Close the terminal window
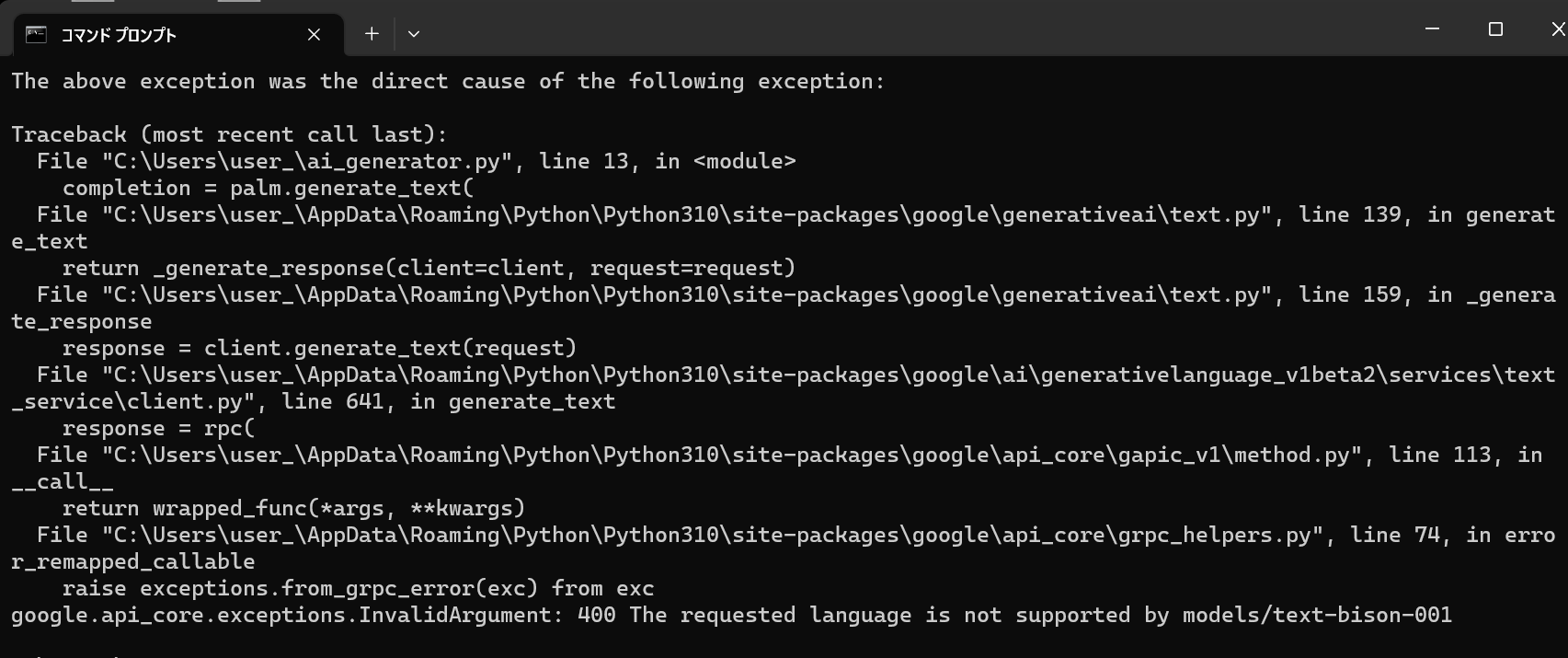The width and height of the screenshot is (1568, 658). (1557, 29)
